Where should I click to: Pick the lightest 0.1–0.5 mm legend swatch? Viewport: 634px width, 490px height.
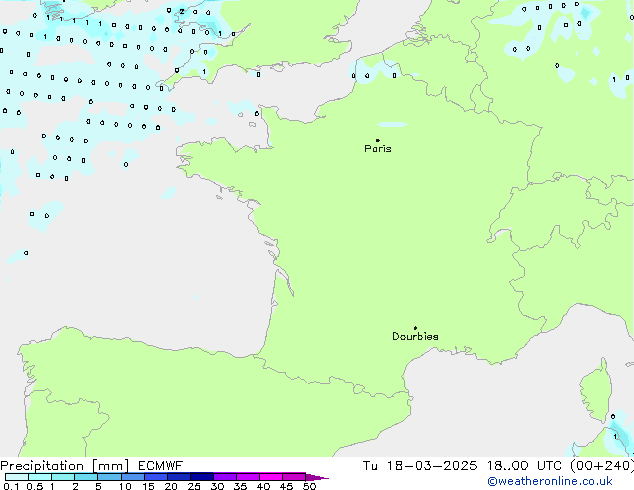click(17, 477)
